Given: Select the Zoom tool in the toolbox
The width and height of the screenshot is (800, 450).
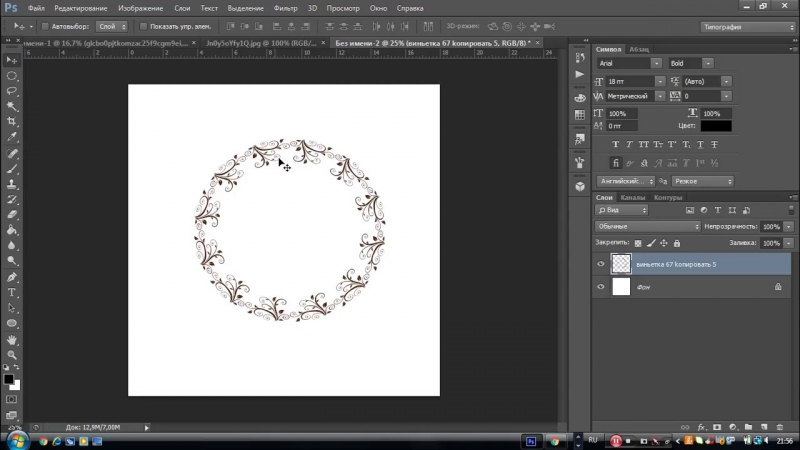Looking at the screenshot, I should (12, 354).
